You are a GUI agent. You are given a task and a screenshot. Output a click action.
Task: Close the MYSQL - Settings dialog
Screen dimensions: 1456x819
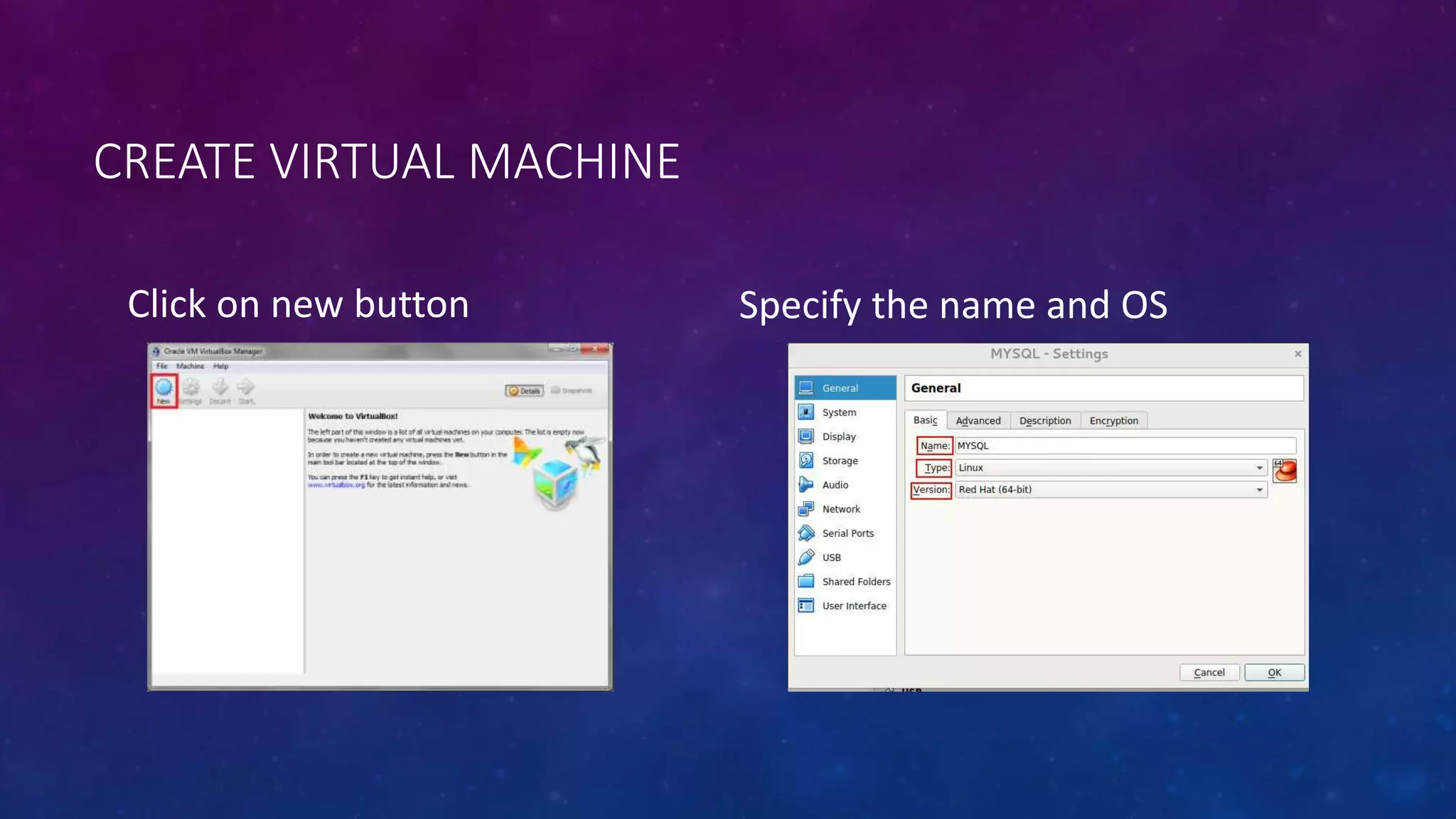1298,353
